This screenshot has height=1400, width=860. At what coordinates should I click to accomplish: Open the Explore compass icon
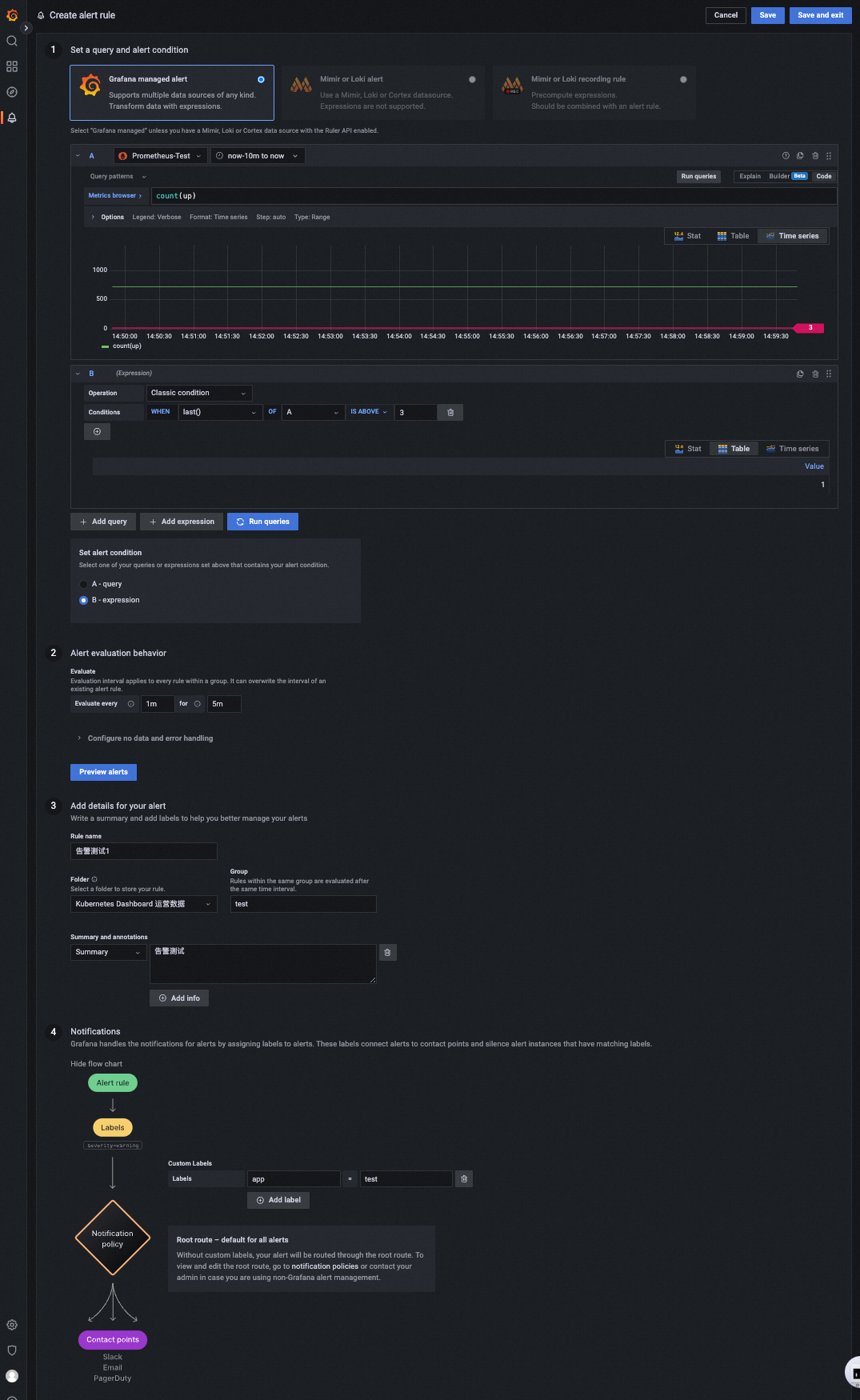(x=12, y=92)
